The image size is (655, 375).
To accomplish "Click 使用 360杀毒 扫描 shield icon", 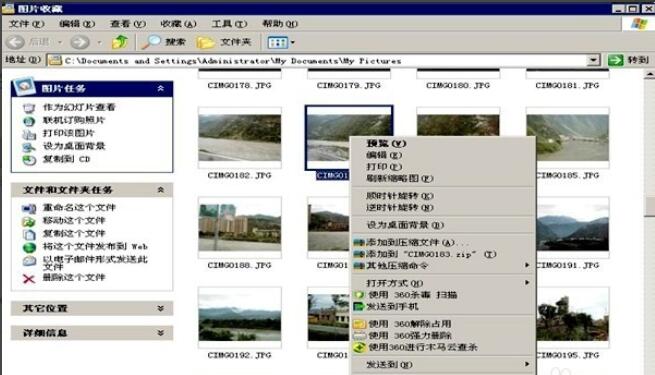I will pos(359,295).
